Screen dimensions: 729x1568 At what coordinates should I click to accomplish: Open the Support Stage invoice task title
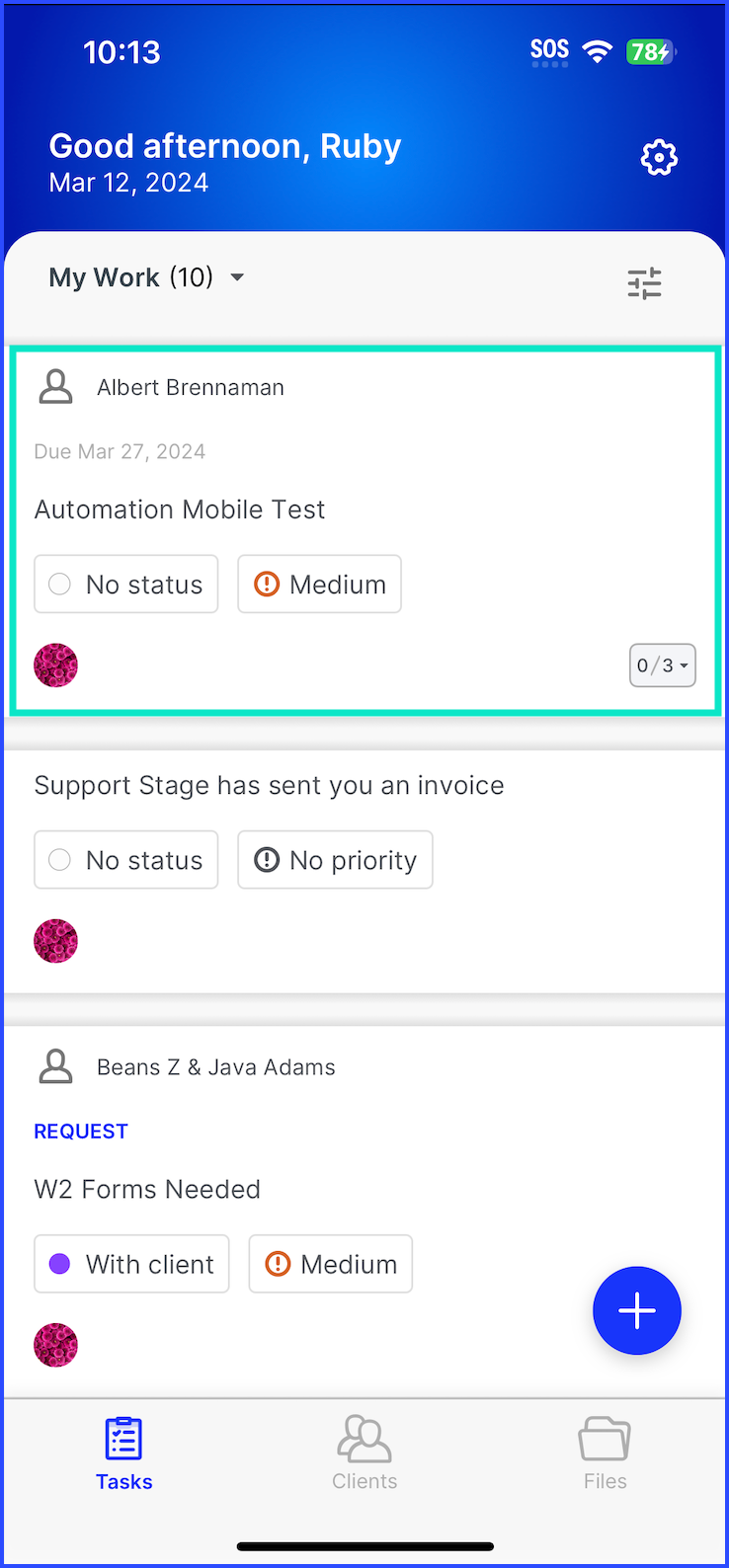pos(270,786)
